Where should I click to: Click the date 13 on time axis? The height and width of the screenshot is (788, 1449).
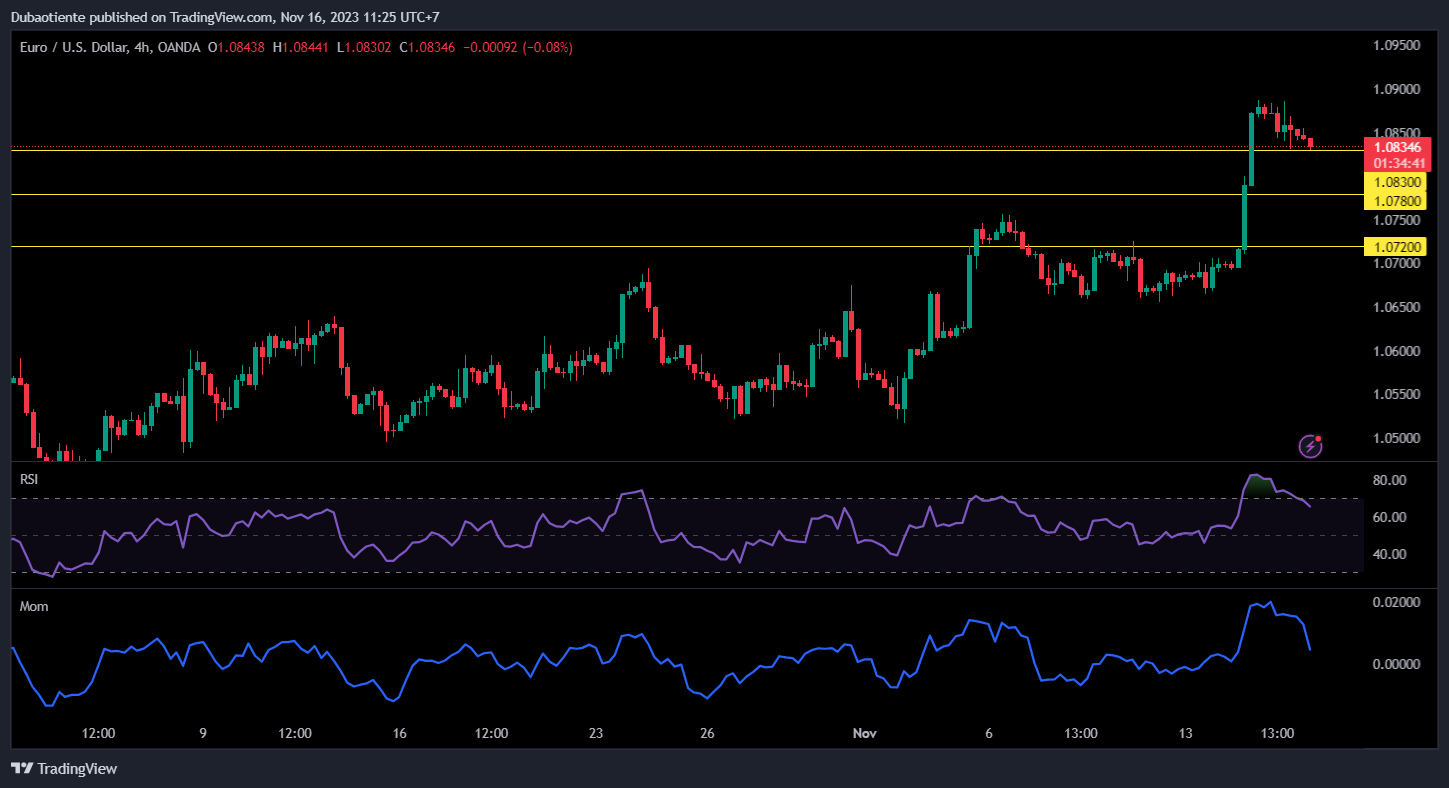[1186, 734]
